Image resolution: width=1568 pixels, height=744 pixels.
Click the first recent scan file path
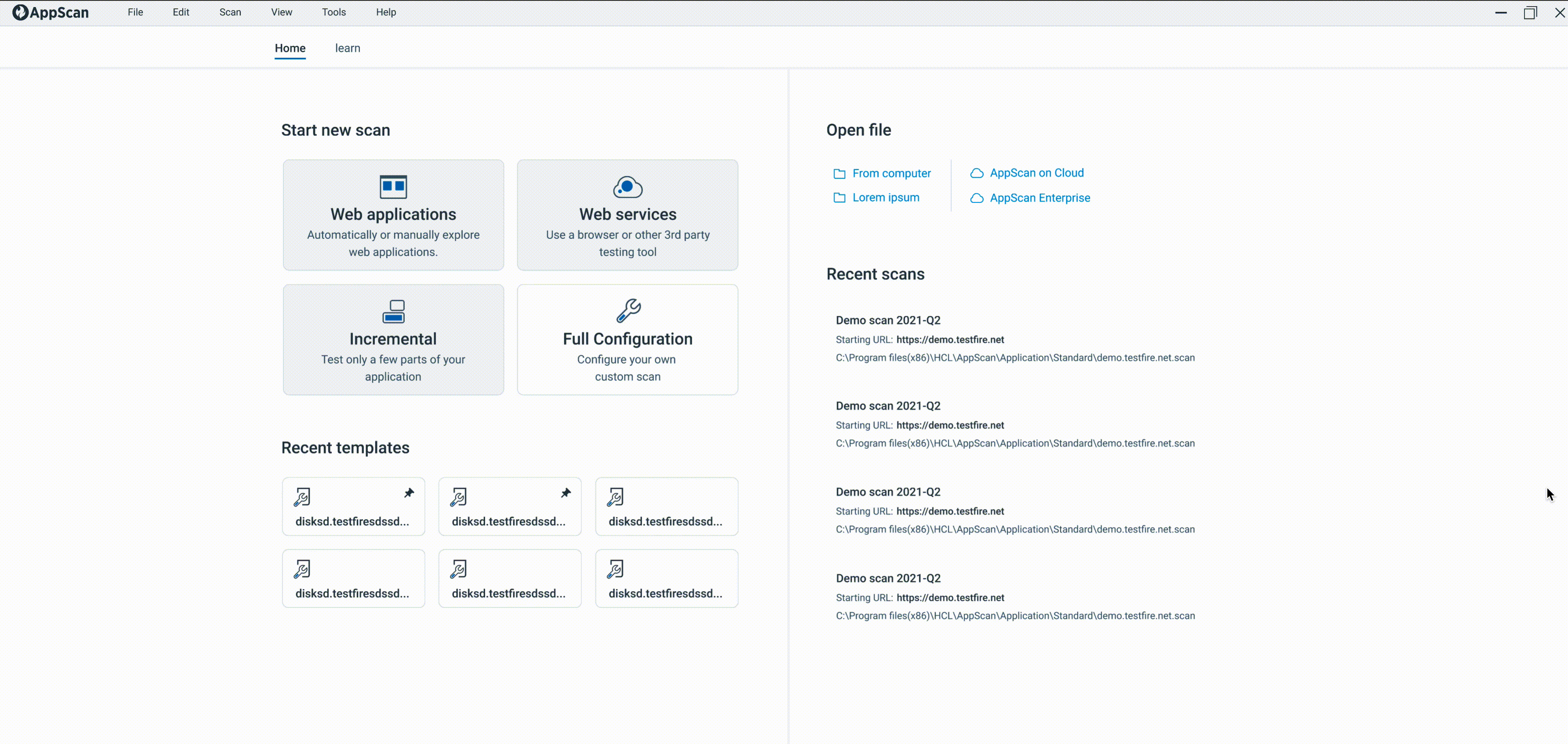point(1015,358)
